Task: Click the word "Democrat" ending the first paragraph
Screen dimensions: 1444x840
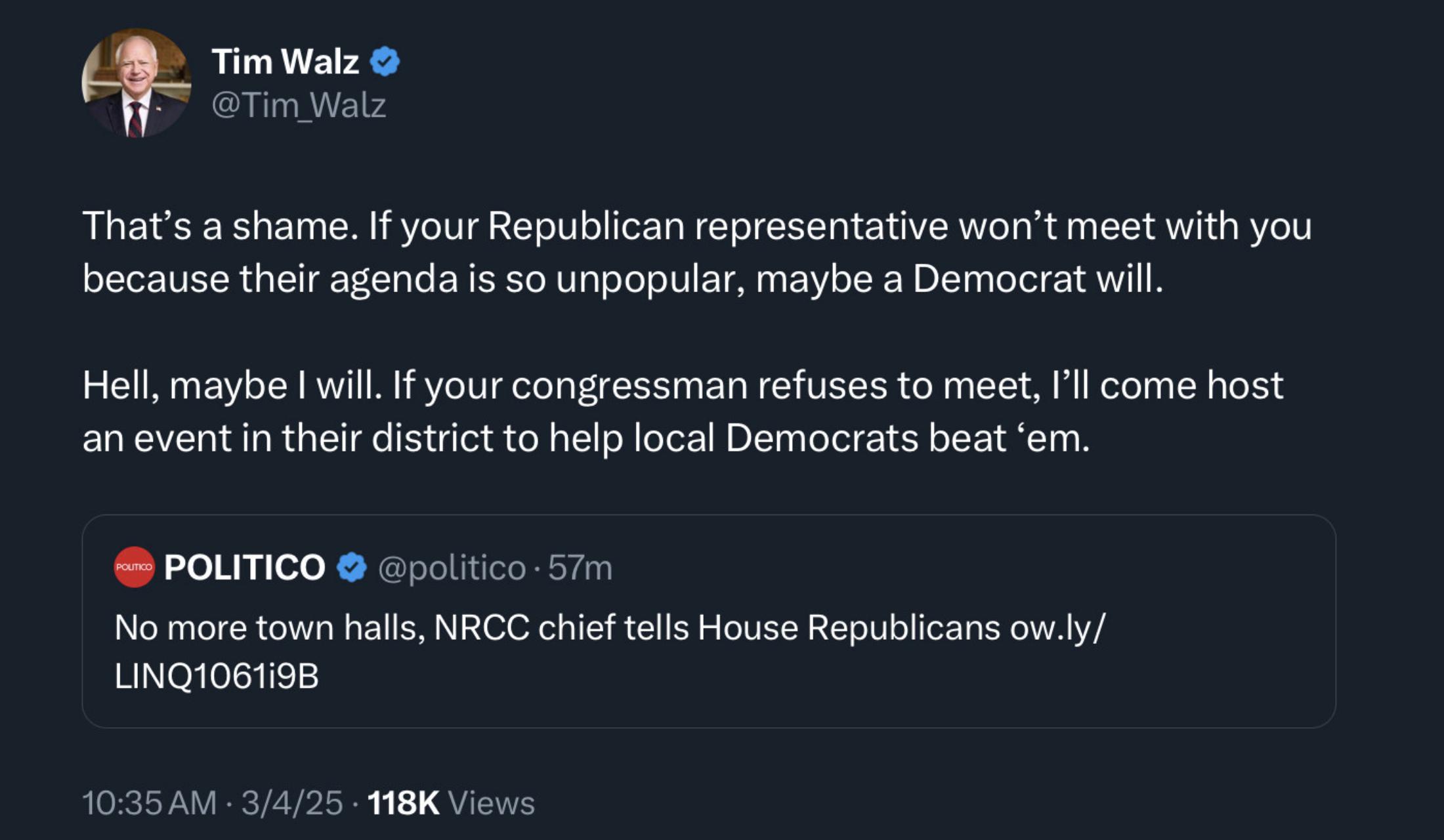Action: coord(999,279)
